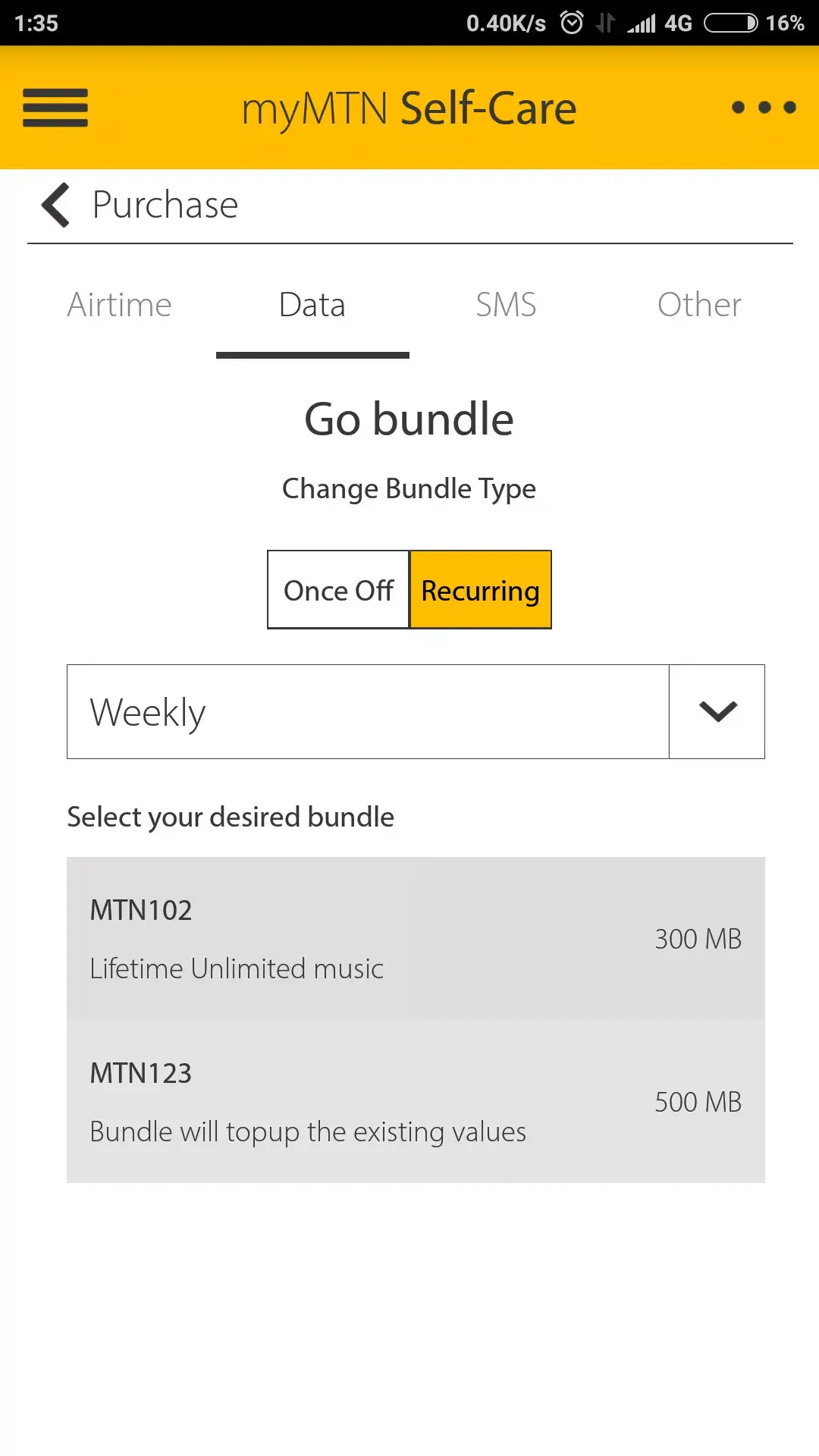Tap the Purchase header label
This screenshot has height=1456, width=819.
[x=165, y=205]
